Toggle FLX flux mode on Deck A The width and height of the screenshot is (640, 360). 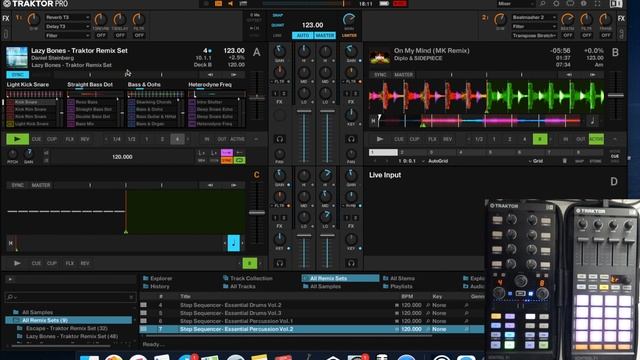(70, 139)
